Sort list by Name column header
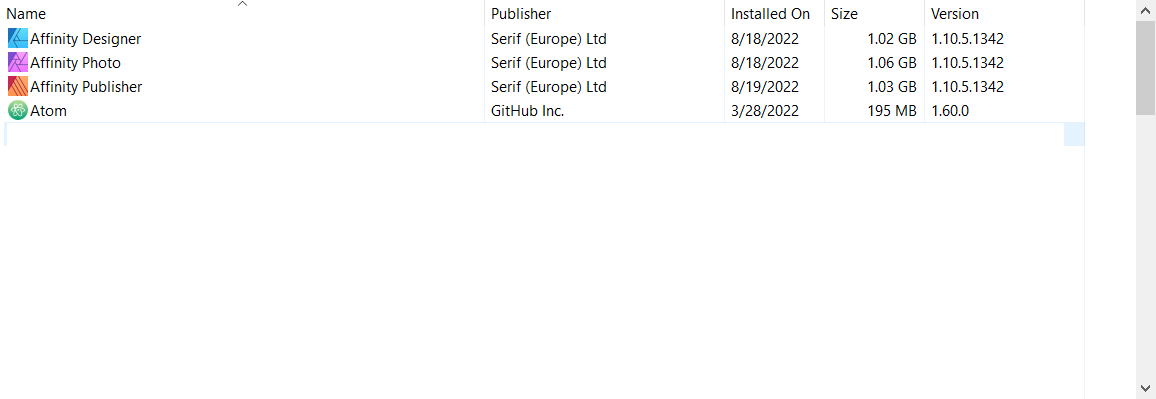 (26, 14)
